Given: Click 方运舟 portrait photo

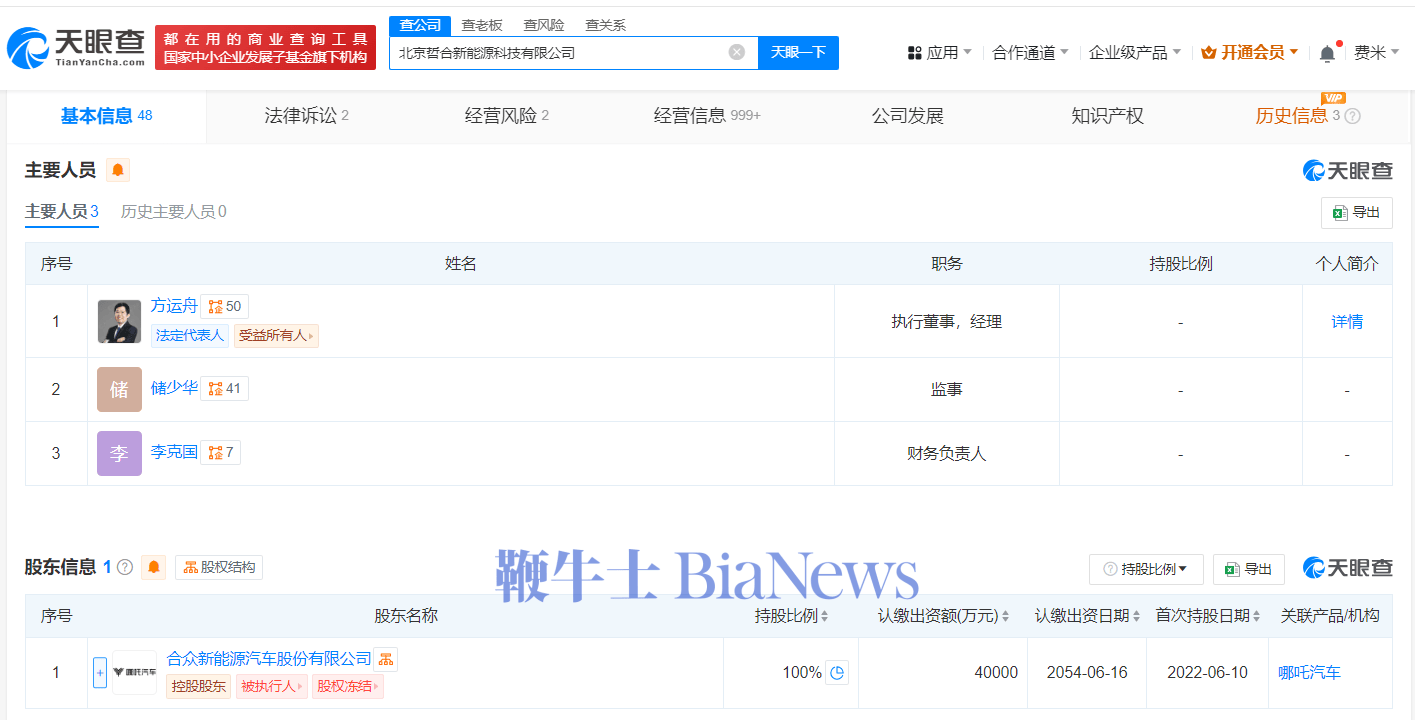Looking at the screenshot, I should [119, 321].
